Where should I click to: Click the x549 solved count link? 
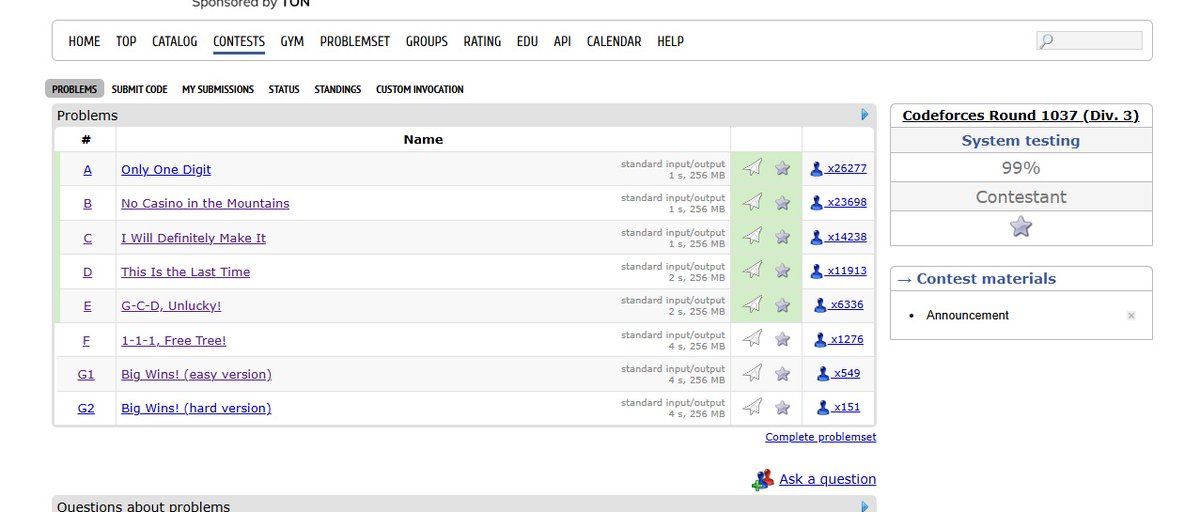coord(846,373)
